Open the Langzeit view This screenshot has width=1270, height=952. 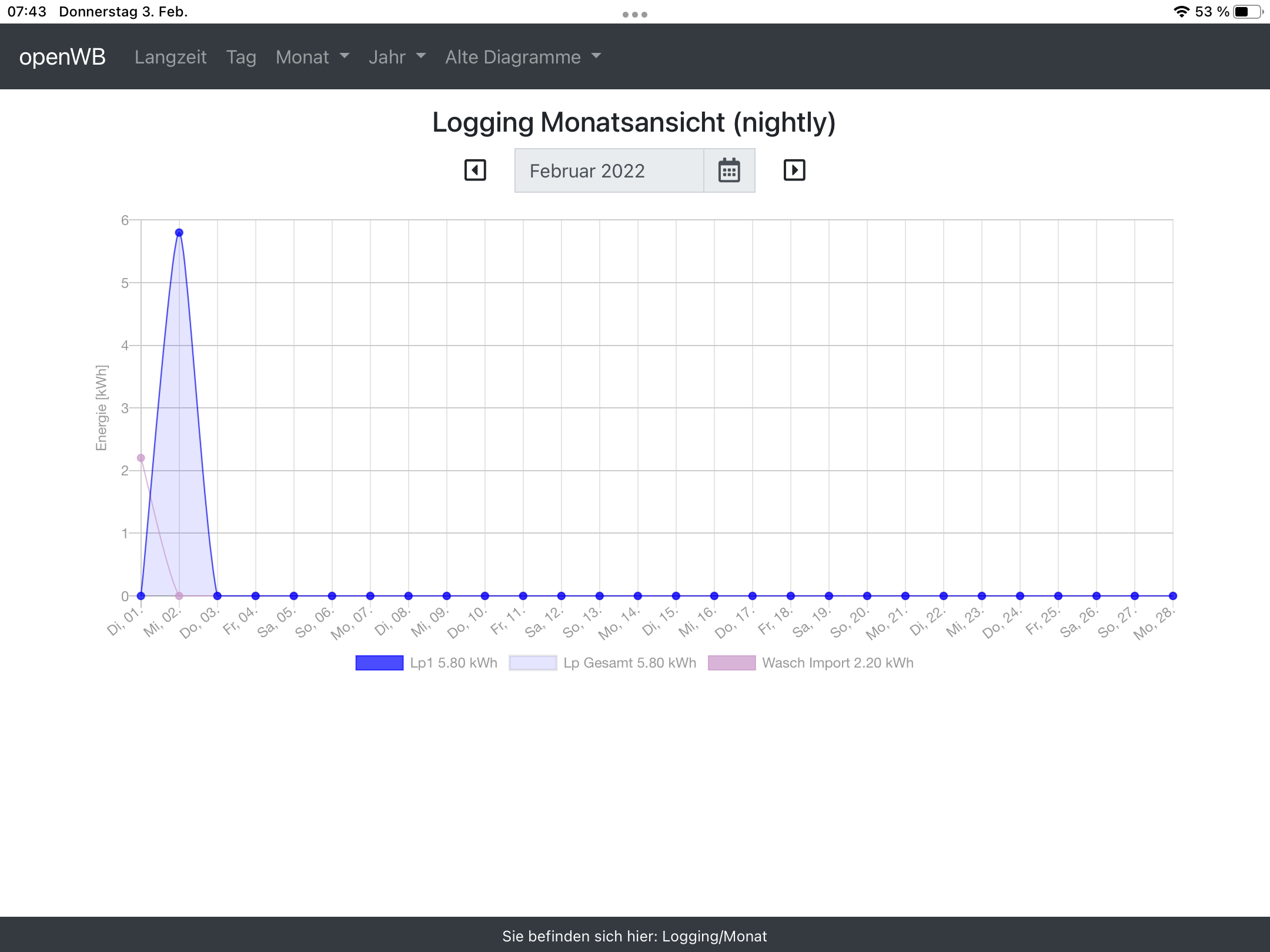[171, 57]
